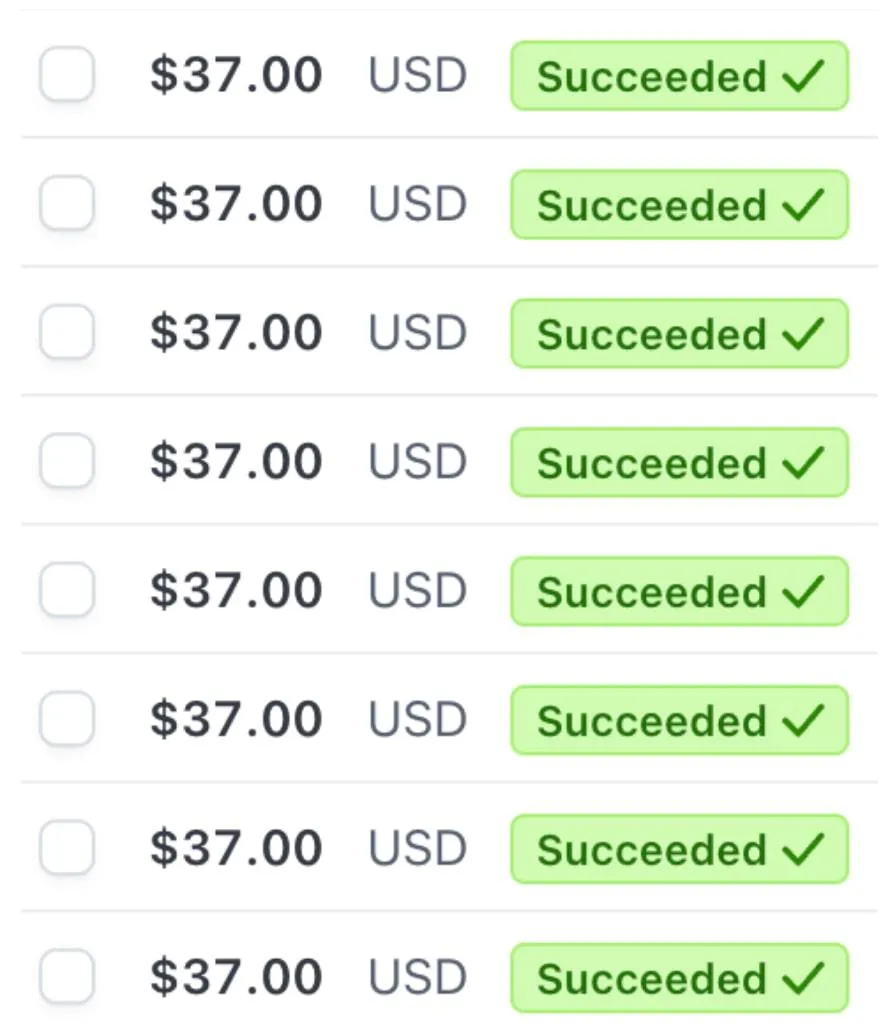895x1031 pixels.
Task: Select the seventh payment checkbox
Action: pos(67,849)
